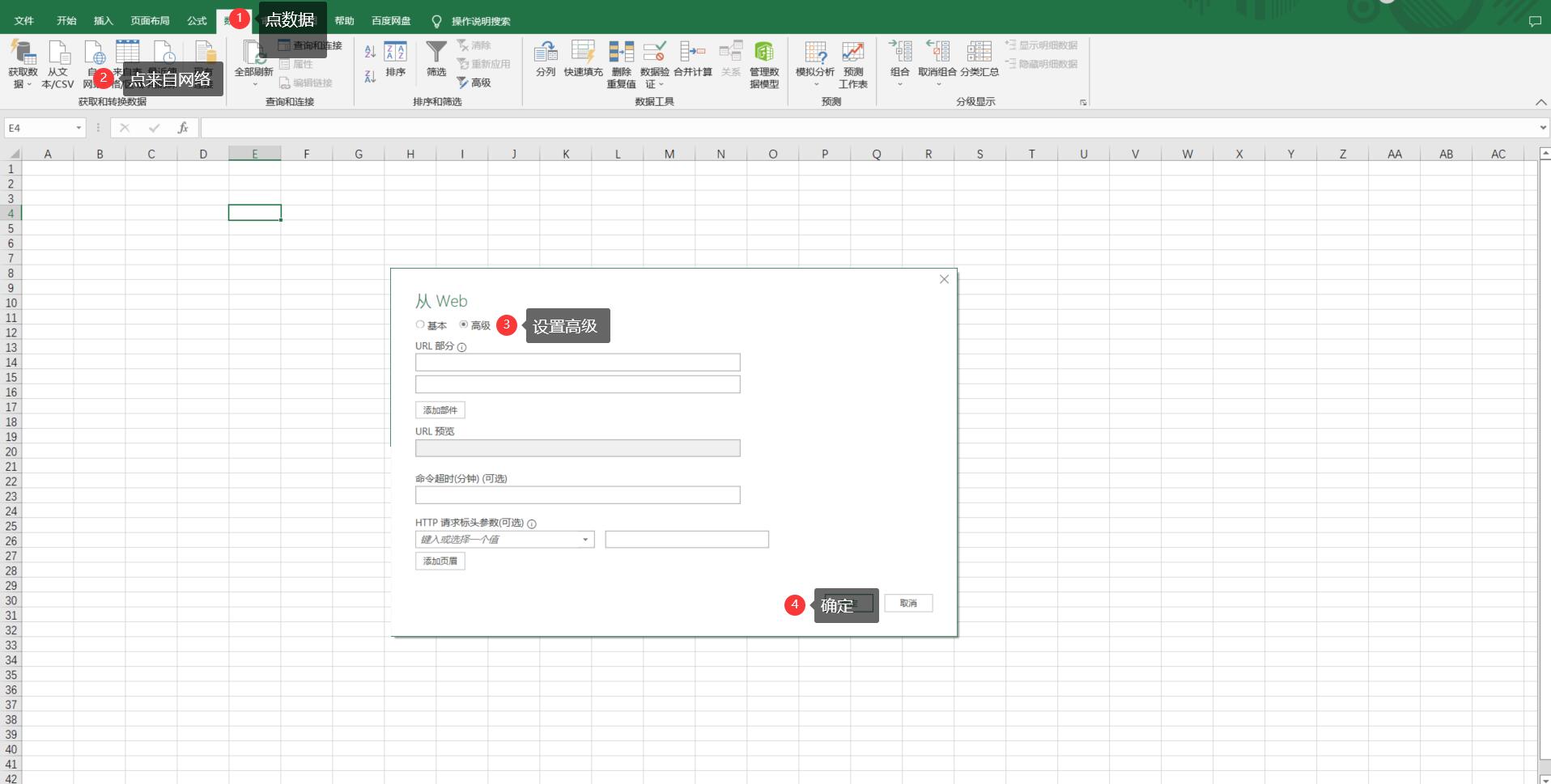Image resolution: width=1551 pixels, height=784 pixels.
Task: Expand the 模拟分析 dropdown arrow
Action: [x=816, y=84]
